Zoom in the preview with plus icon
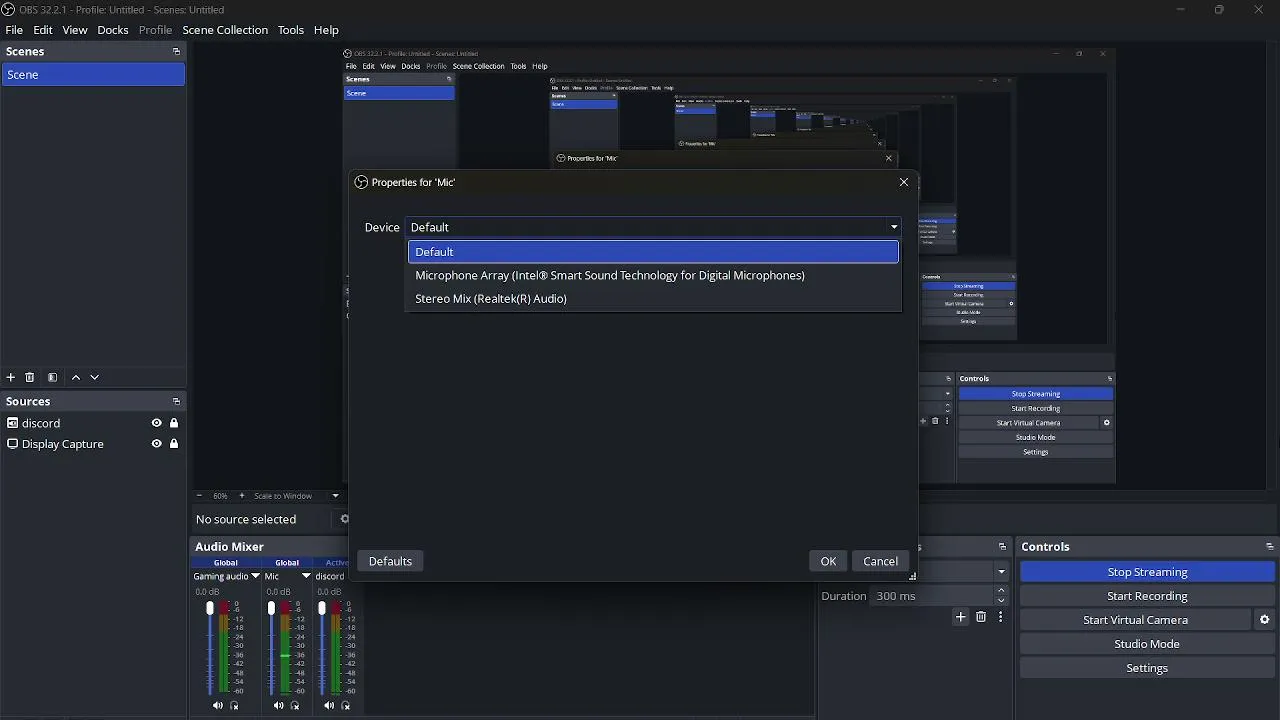 (241, 496)
